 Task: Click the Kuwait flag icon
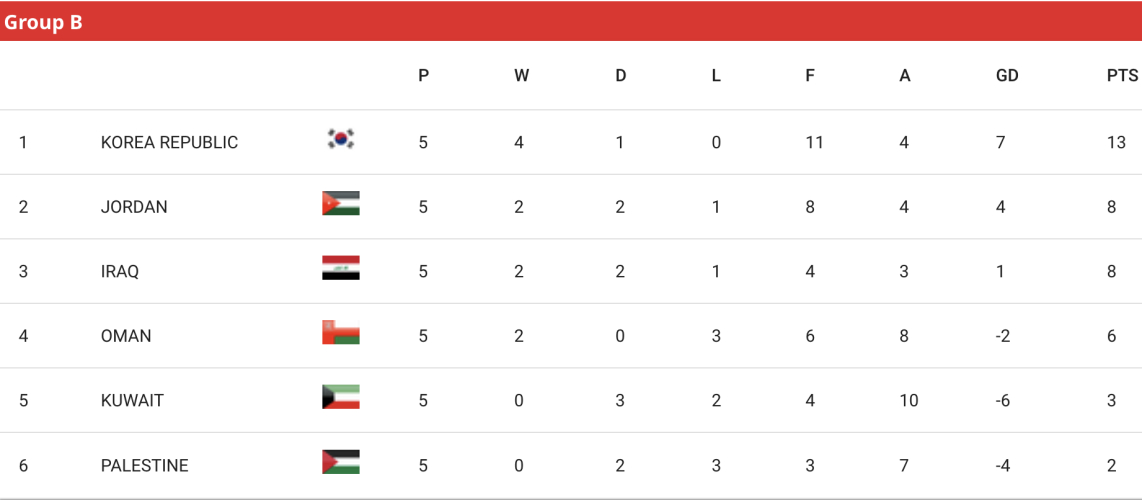(x=341, y=397)
